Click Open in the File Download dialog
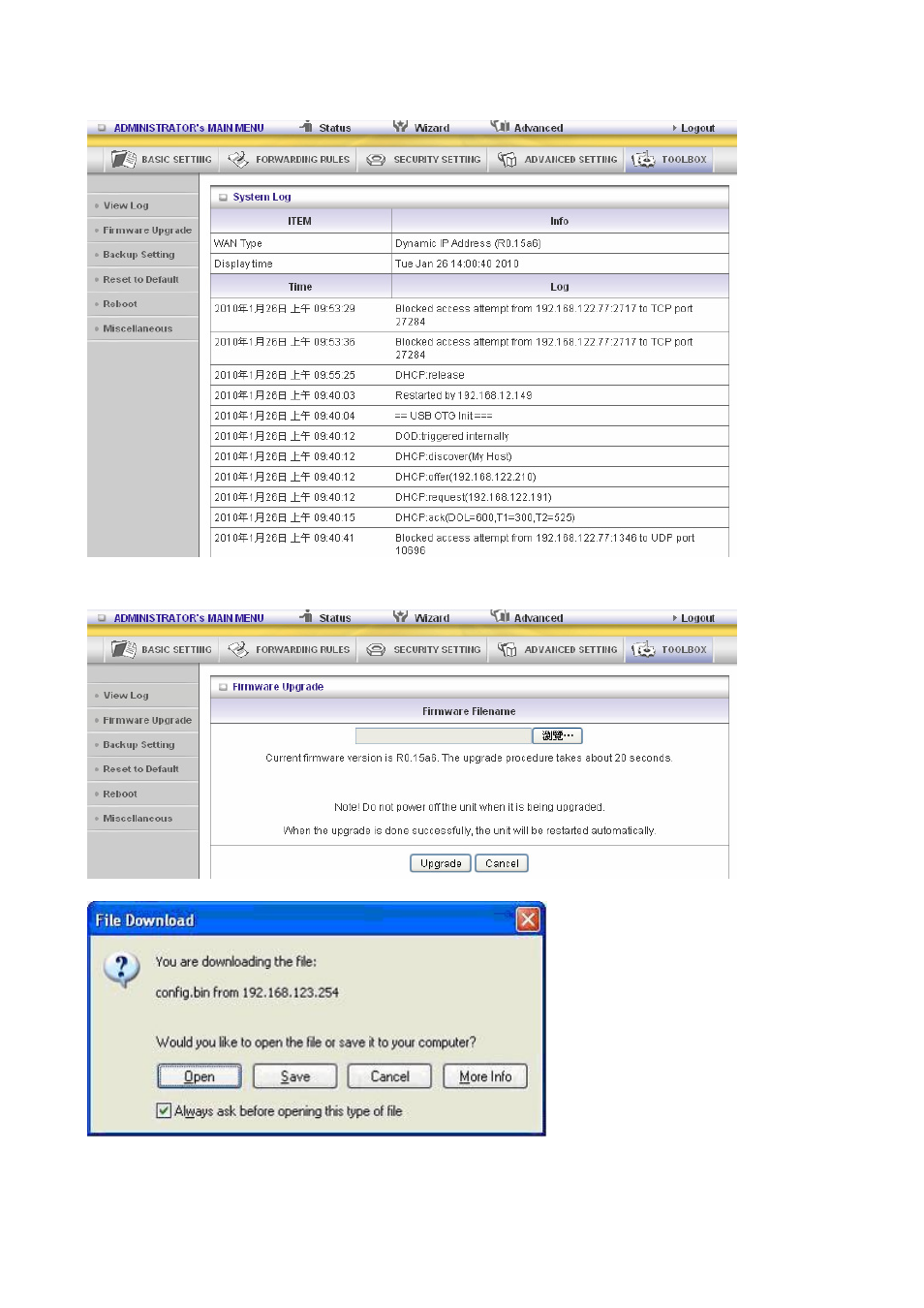Viewport: 924px width, 1308px height. (x=200, y=1076)
